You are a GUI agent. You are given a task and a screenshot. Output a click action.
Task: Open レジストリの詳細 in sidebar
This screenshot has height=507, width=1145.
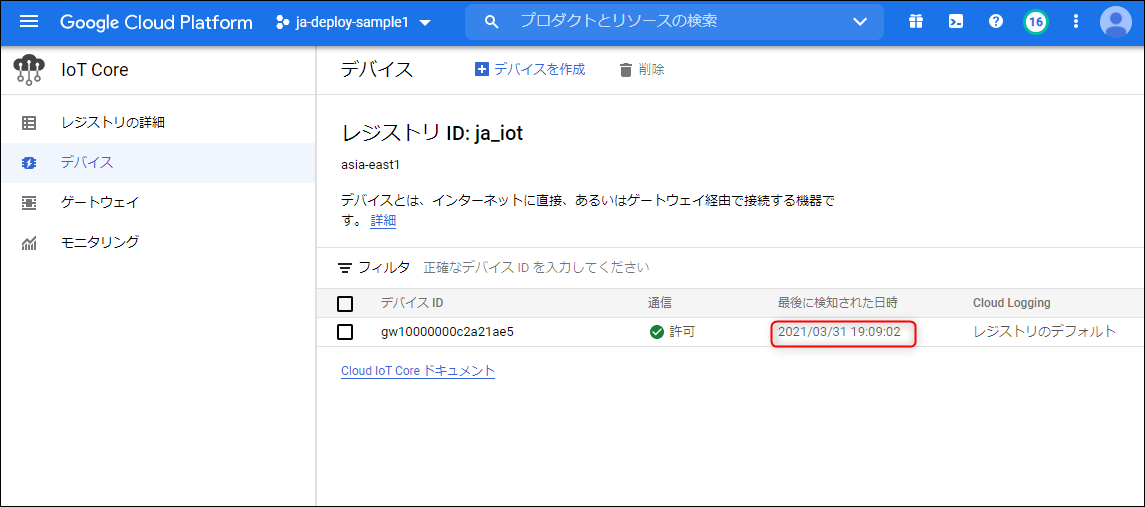click(112, 123)
